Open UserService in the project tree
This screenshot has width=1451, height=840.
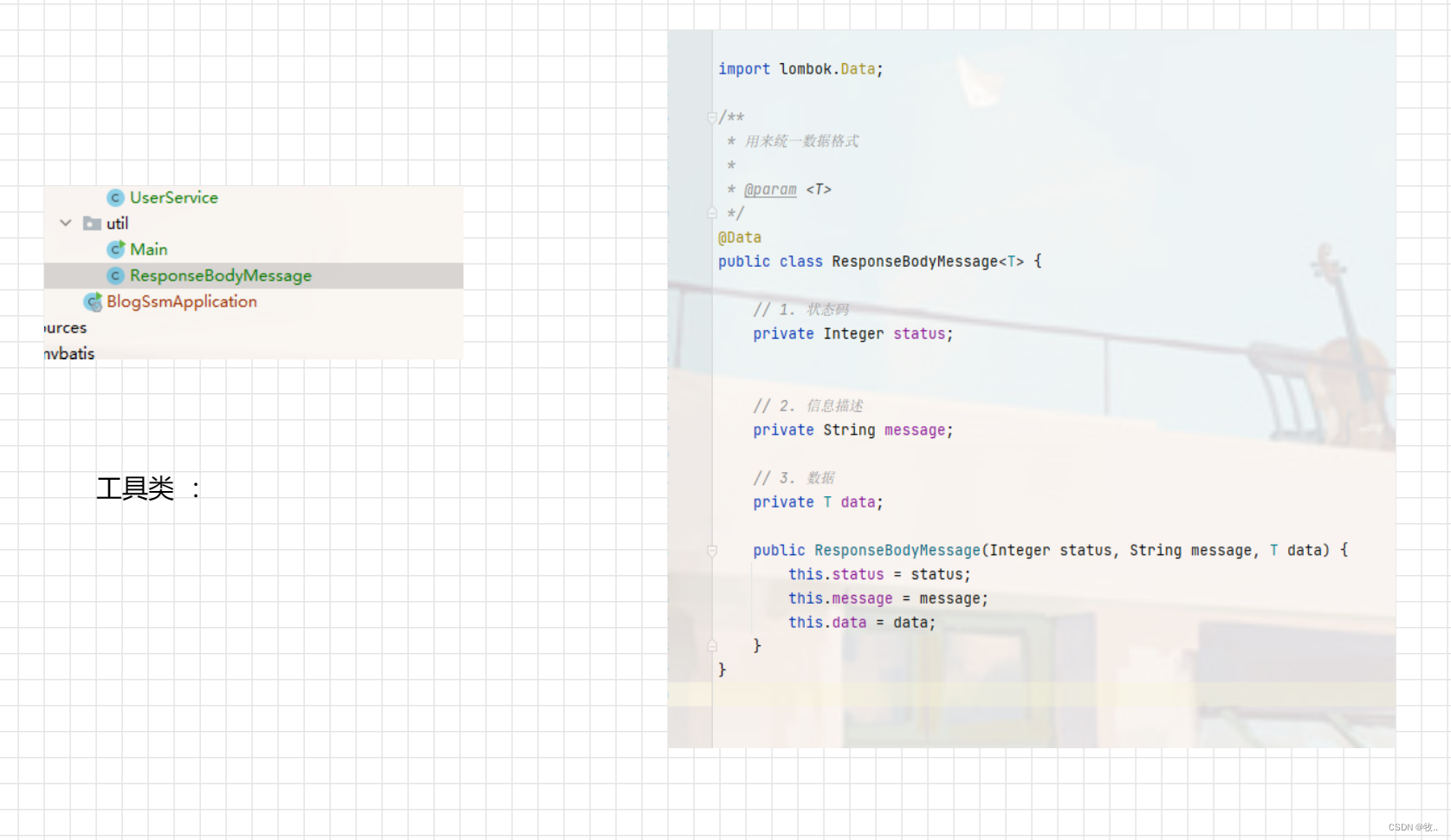point(174,198)
